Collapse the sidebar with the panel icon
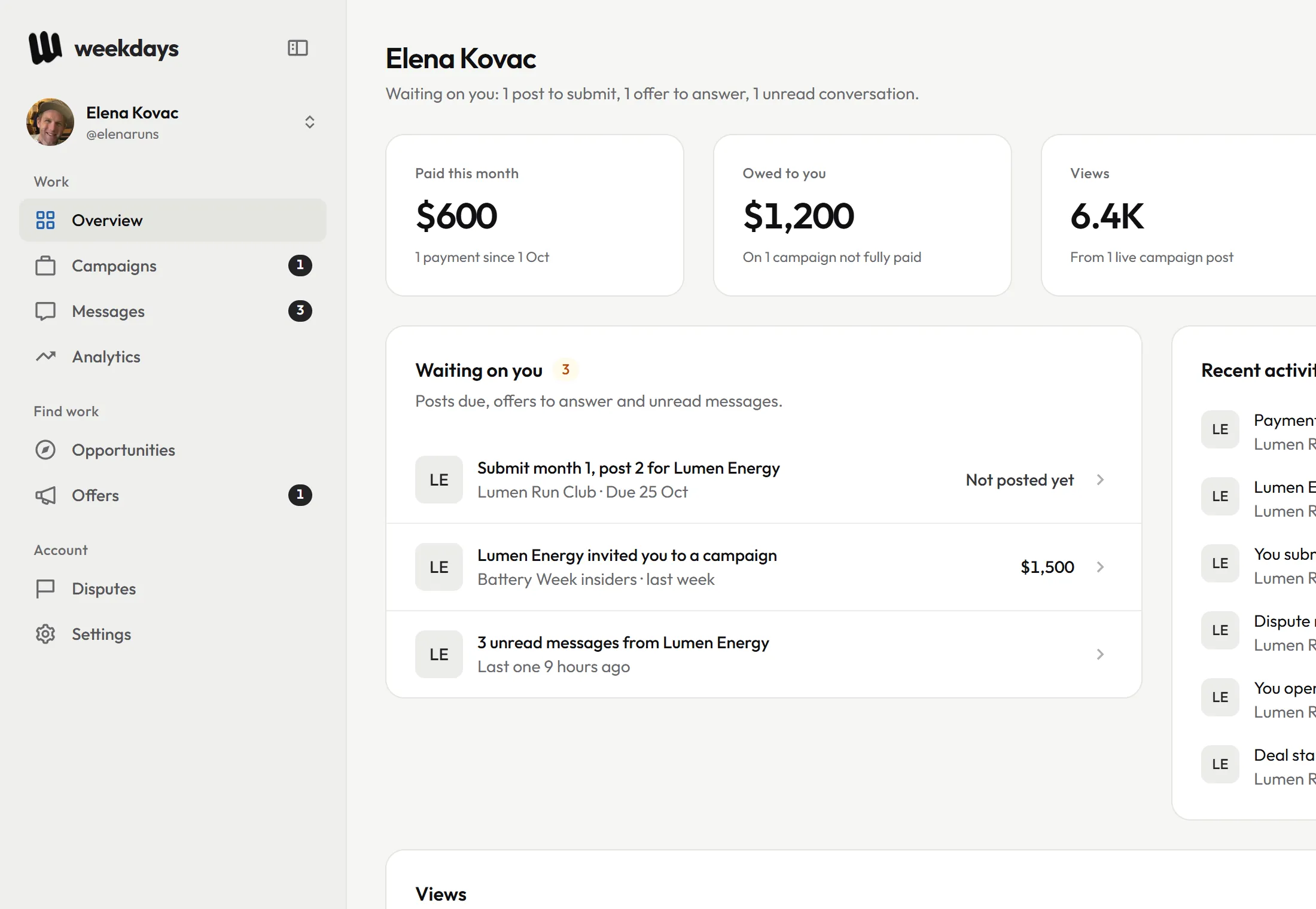 coord(298,48)
